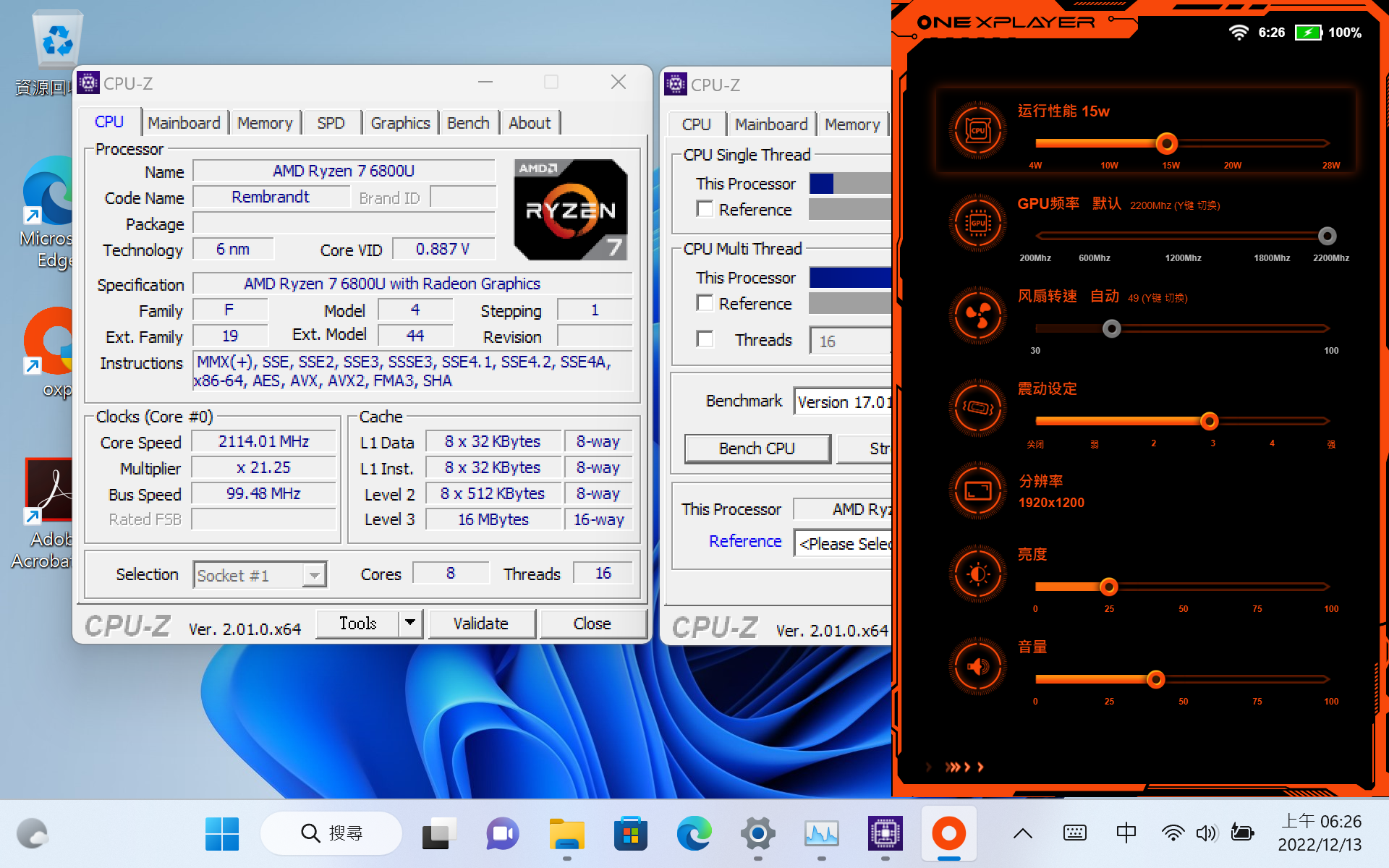Switch to Memory tab in front CPU-Z

265,123
